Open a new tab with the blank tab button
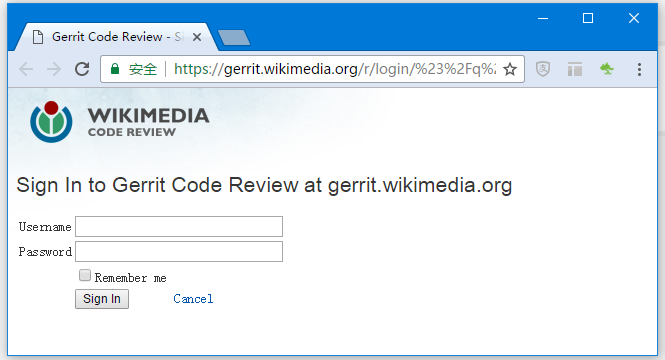Screen dimensions: 665x360 [x=234, y=37]
